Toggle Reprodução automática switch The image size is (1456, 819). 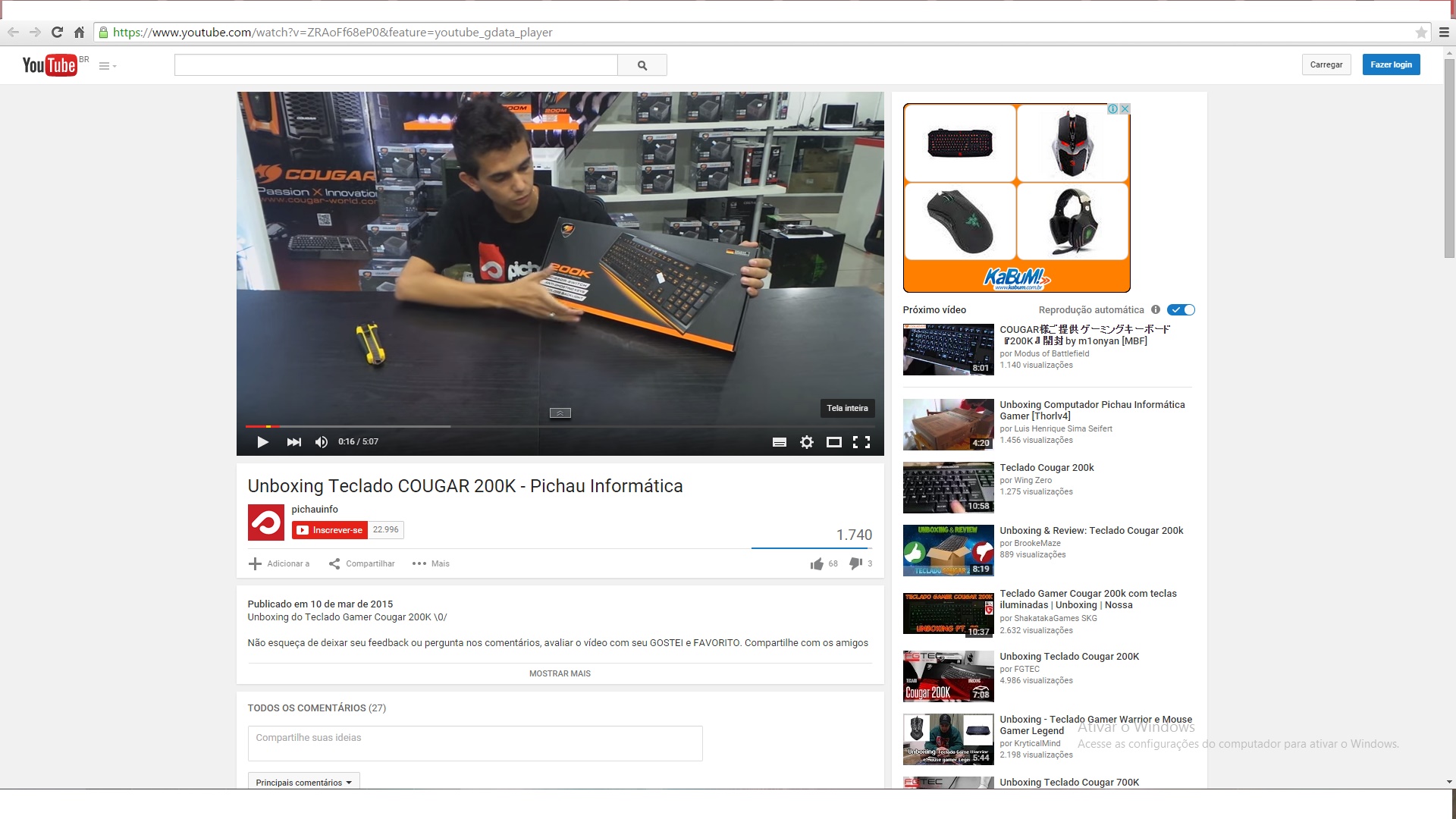[1181, 309]
